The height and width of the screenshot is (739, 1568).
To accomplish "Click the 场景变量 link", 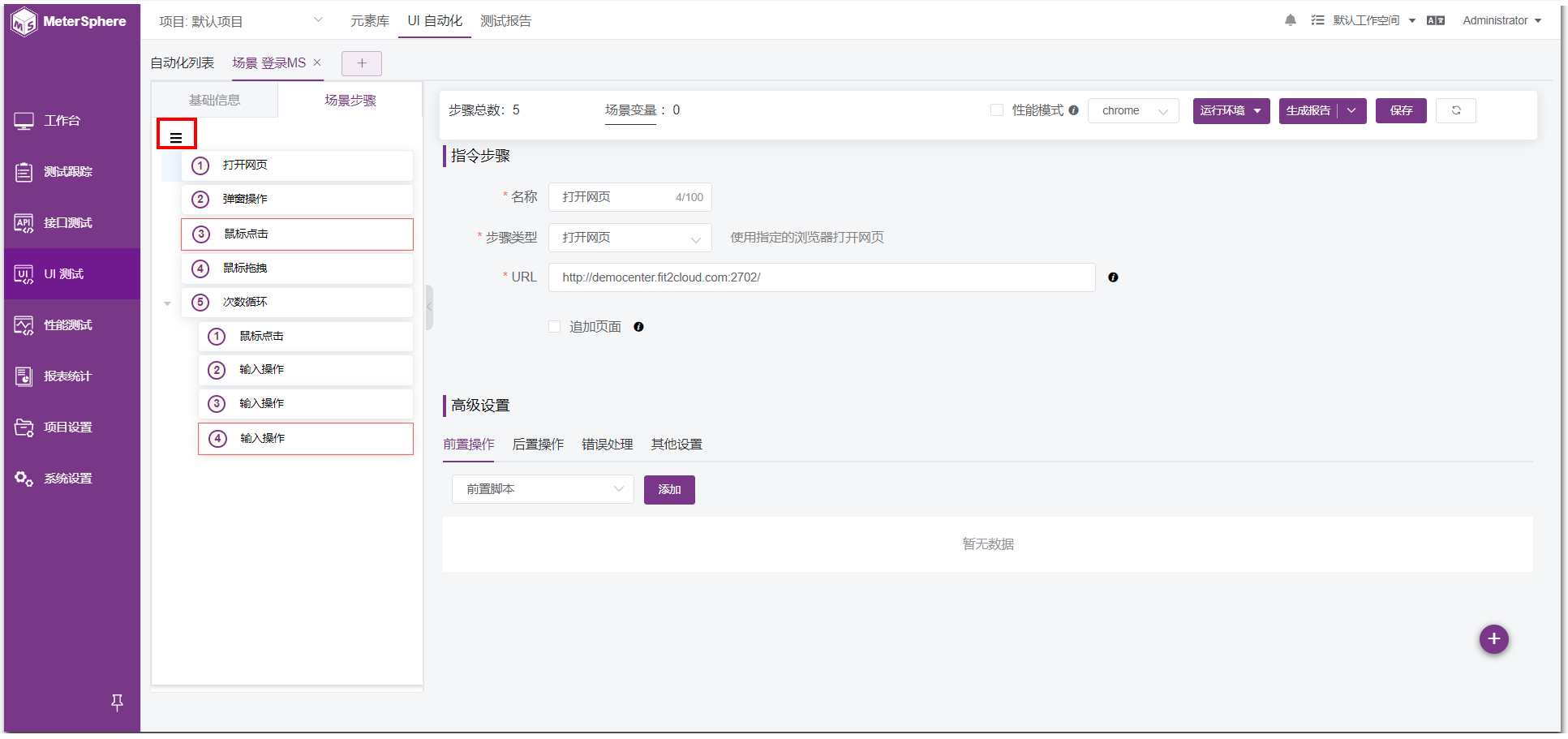I will (630, 110).
